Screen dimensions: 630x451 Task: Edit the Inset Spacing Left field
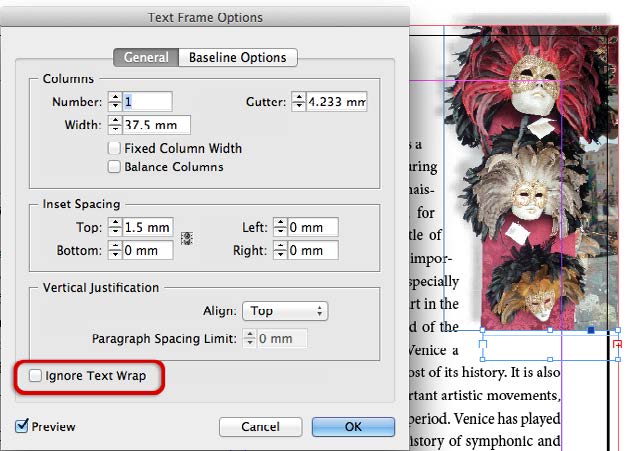coord(313,227)
